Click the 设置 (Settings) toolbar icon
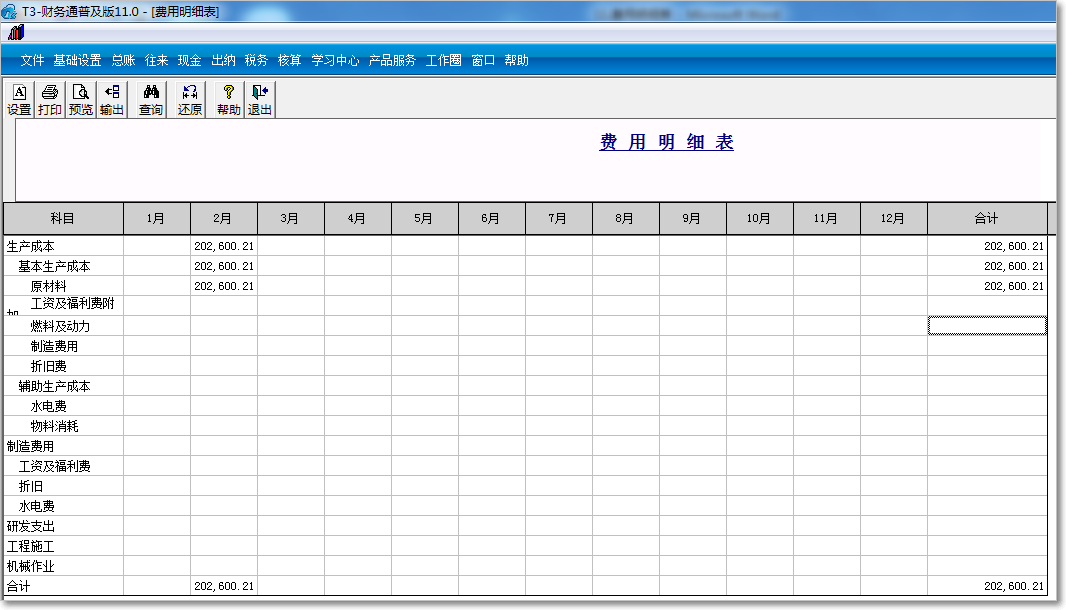 [19, 99]
